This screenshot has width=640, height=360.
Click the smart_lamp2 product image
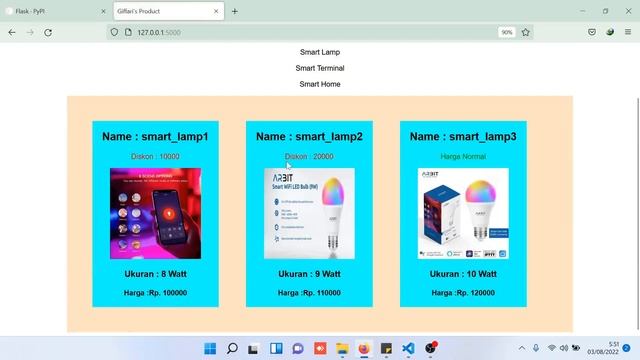coord(309,213)
